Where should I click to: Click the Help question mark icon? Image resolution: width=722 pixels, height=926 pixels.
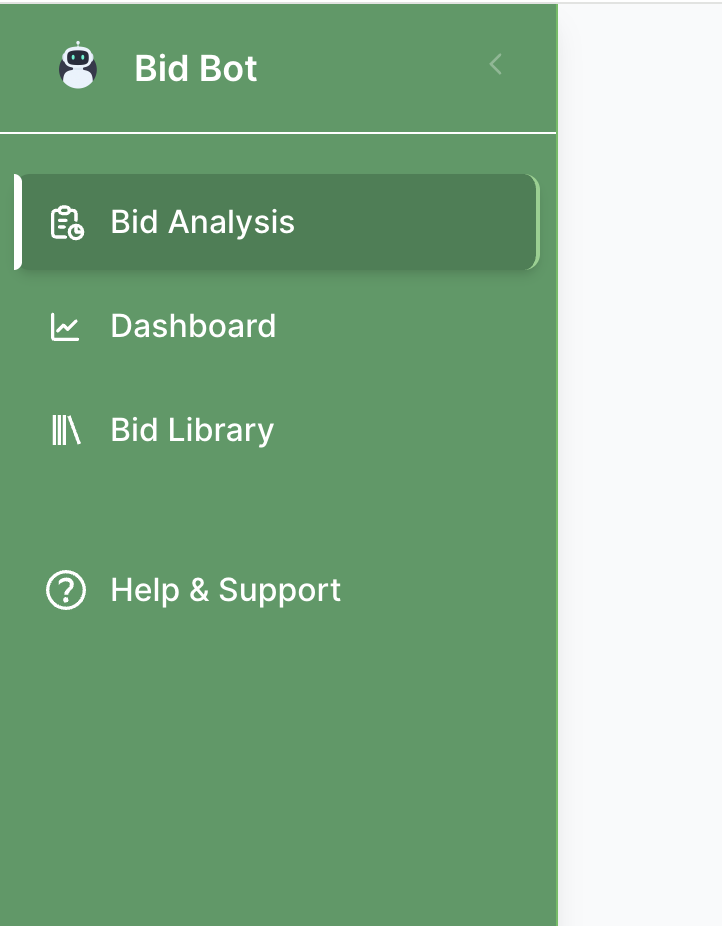pyautogui.click(x=66, y=591)
